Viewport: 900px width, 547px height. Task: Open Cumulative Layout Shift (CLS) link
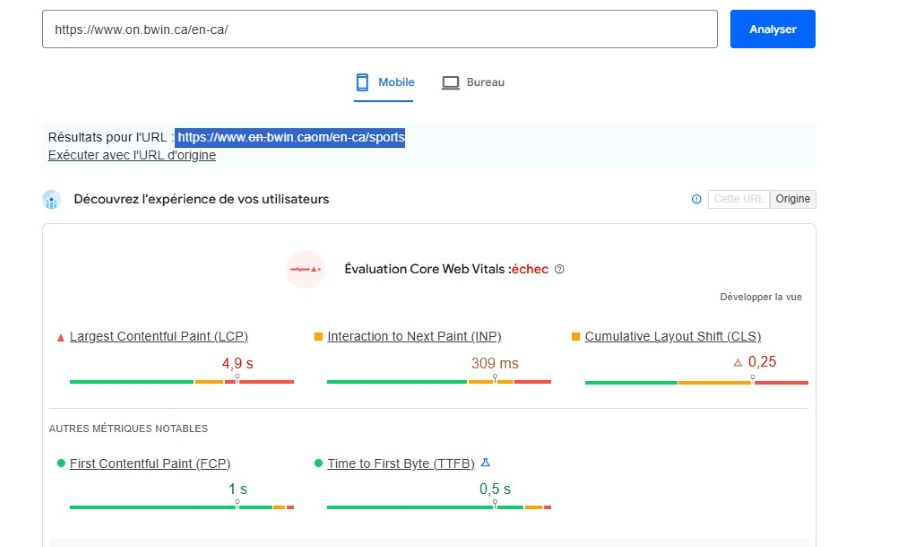coord(673,336)
